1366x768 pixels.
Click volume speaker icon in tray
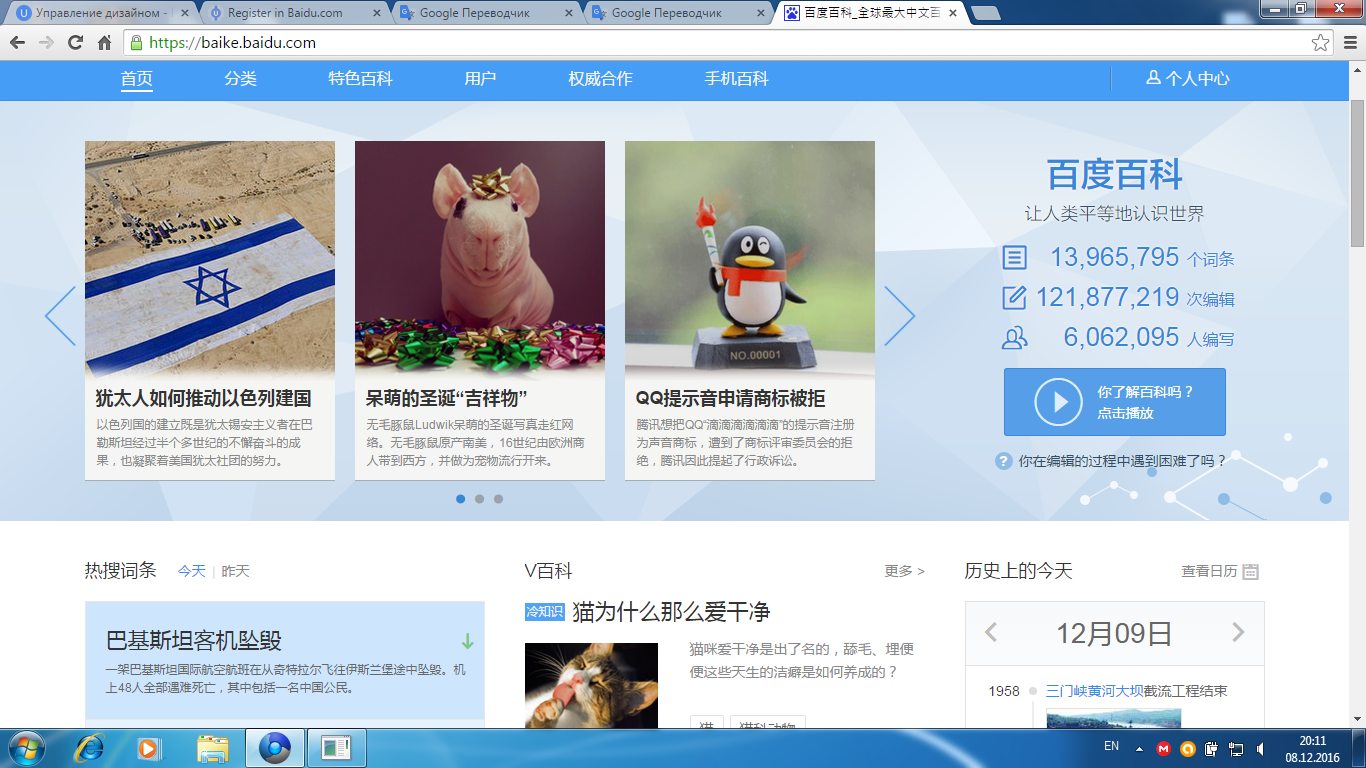(x=1260, y=748)
